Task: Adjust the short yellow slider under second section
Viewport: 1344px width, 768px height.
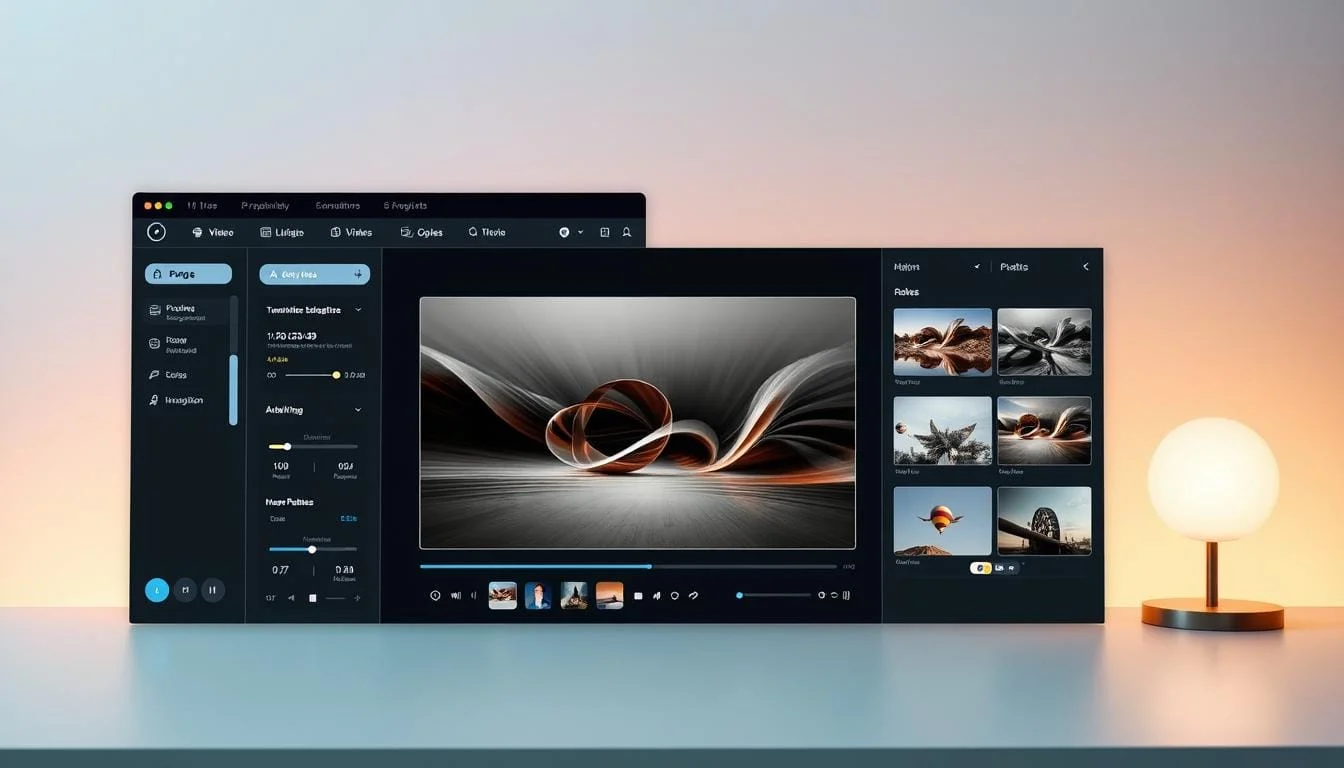Action: tap(313, 446)
